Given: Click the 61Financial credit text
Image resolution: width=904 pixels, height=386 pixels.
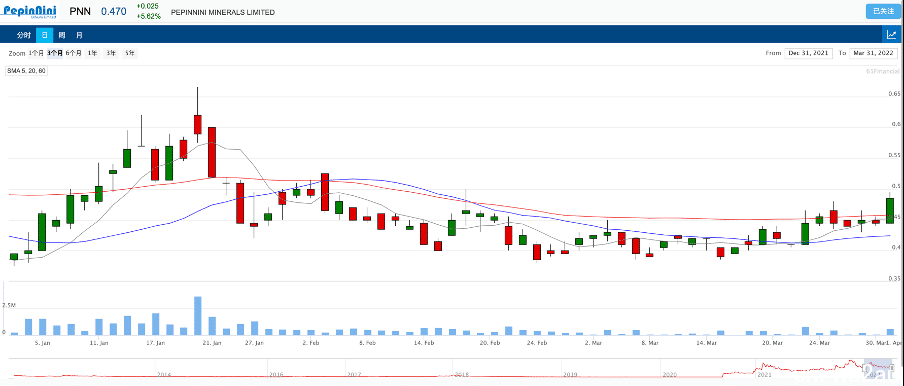Looking at the screenshot, I should (883, 71).
